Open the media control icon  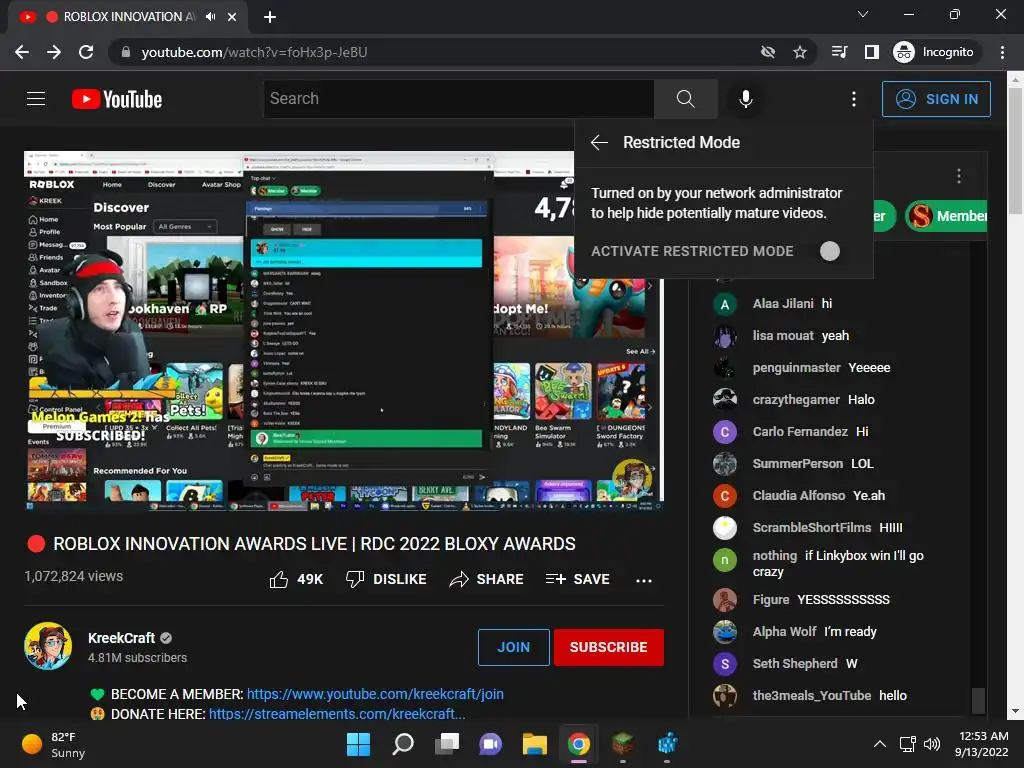[x=840, y=52]
